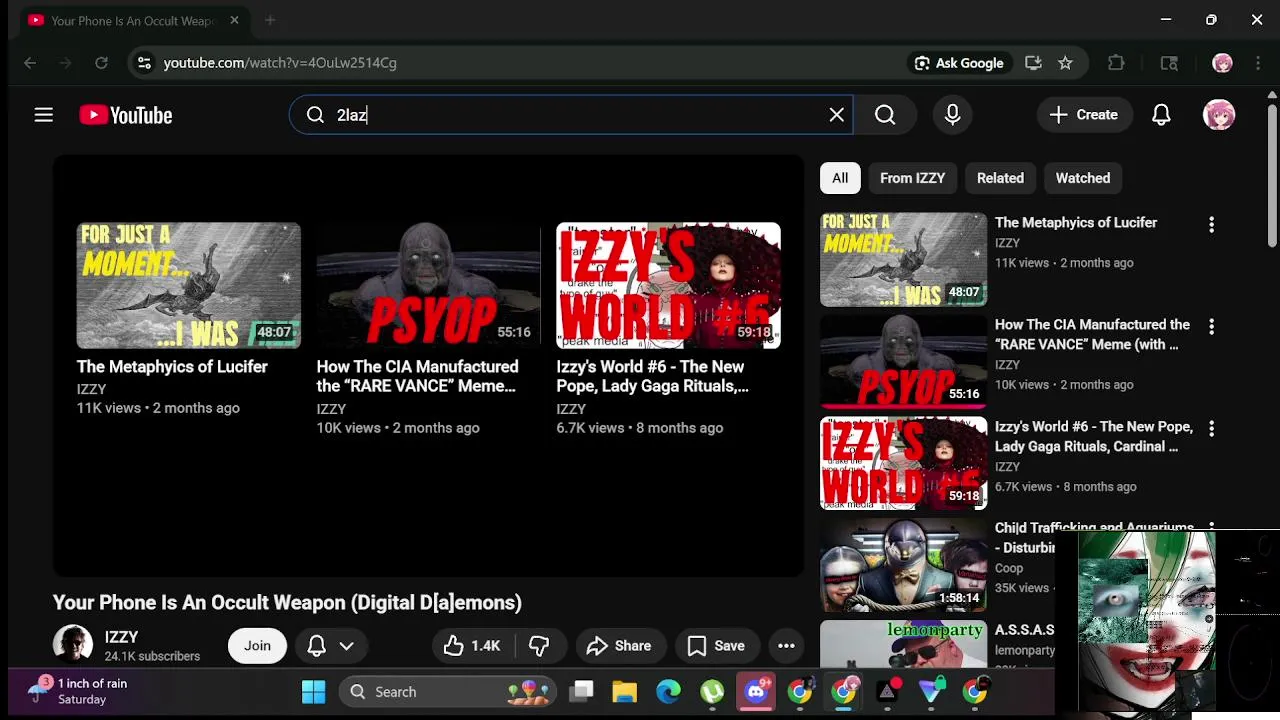Open sidebar Child Trafficking and Aquariums thumbnail

coord(903,565)
